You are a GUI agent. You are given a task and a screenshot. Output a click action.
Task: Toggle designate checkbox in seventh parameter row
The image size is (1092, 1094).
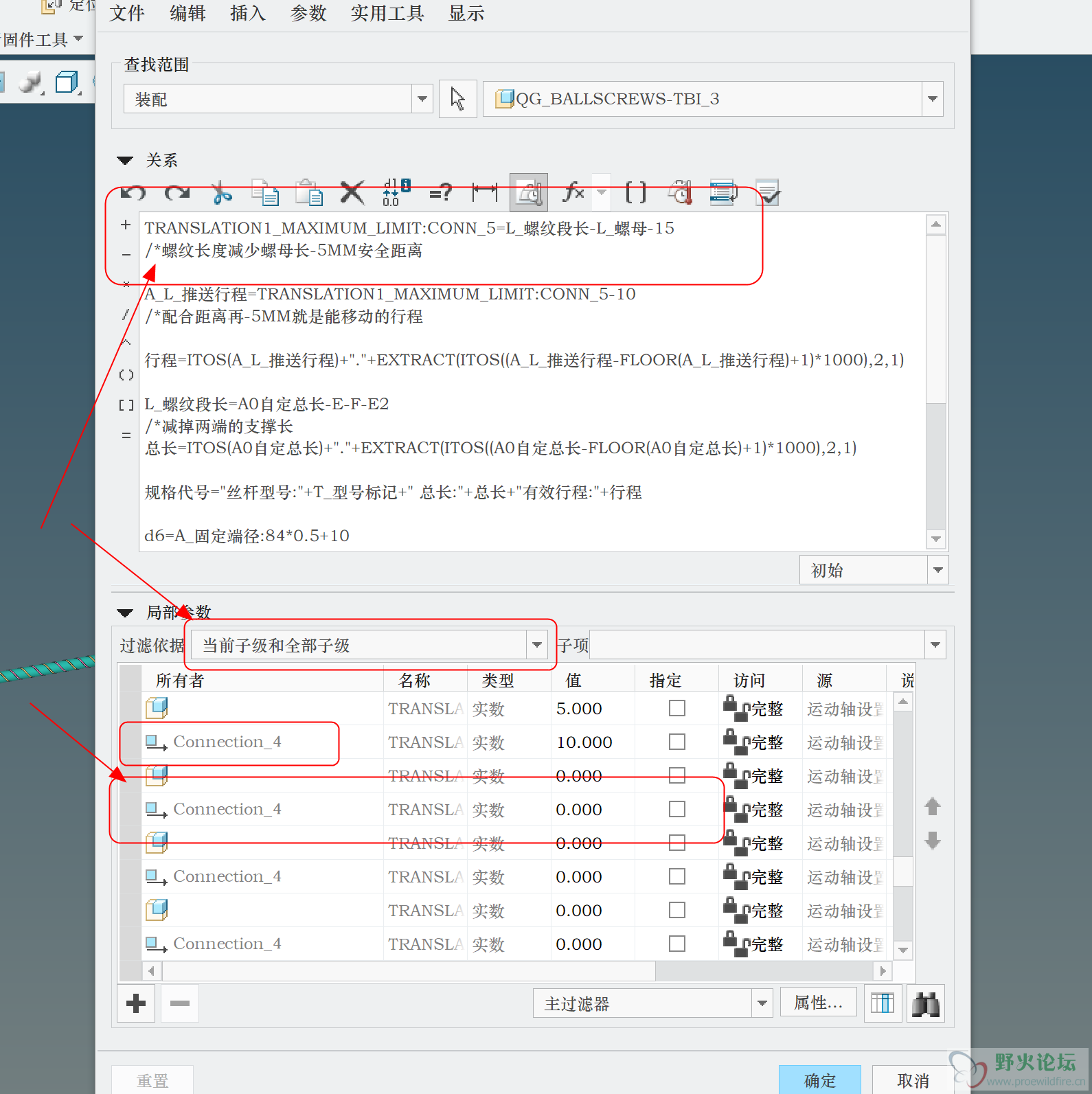click(677, 910)
